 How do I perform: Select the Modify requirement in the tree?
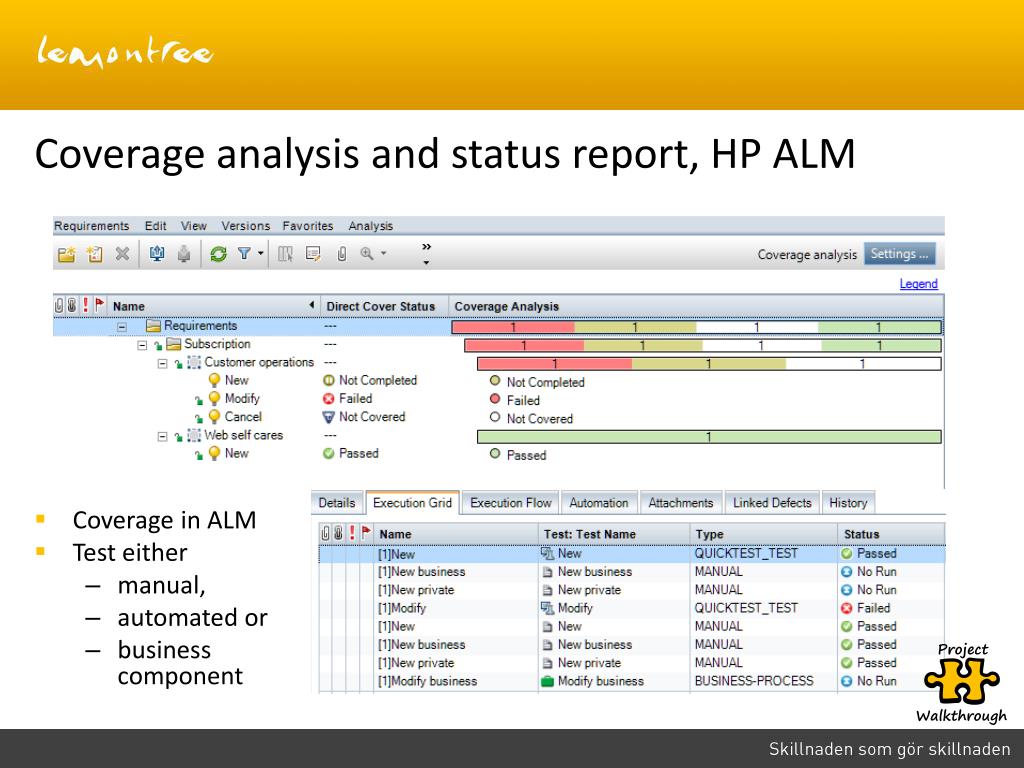242,398
